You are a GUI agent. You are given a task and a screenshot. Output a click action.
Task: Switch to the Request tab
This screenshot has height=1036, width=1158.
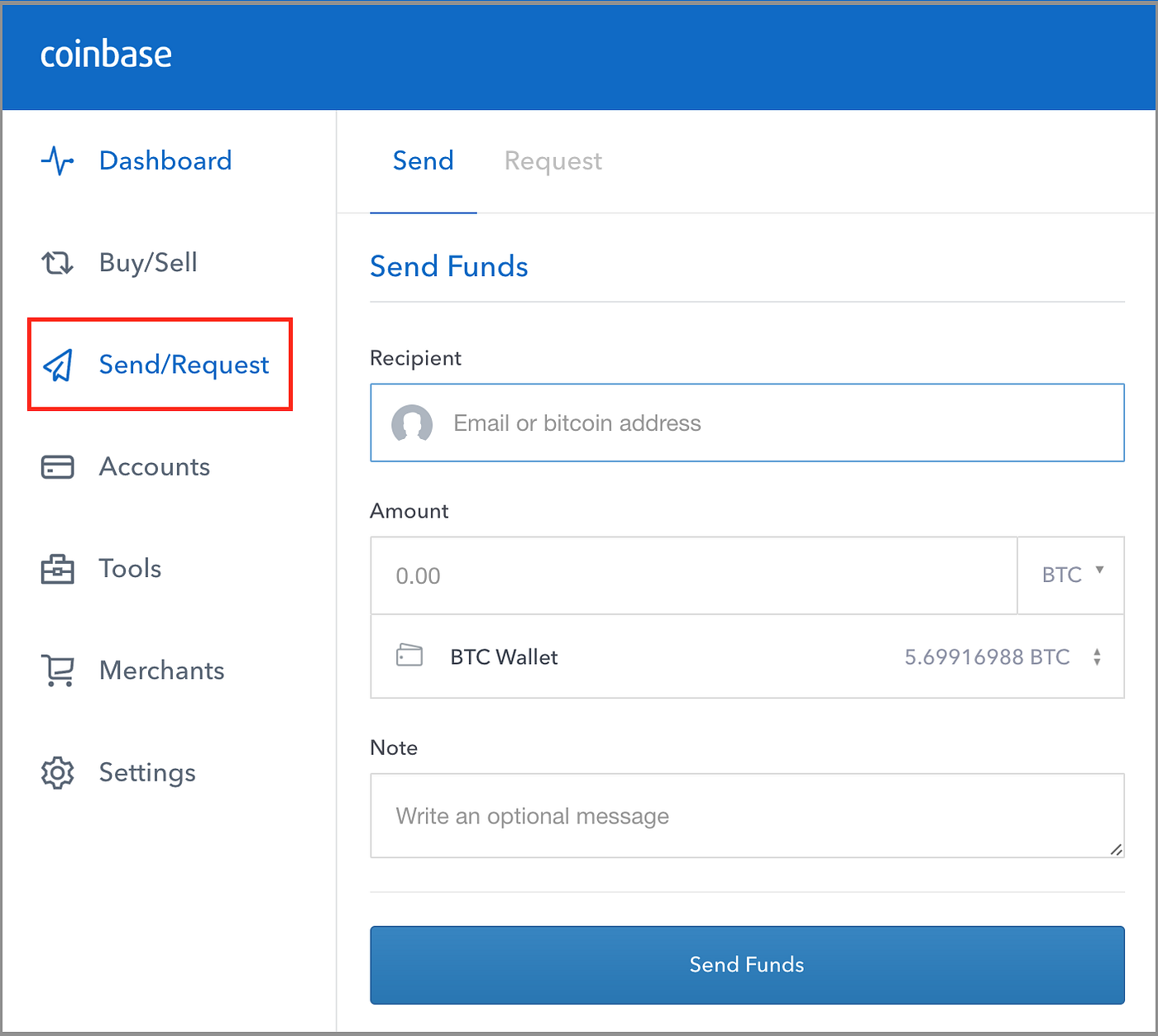click(x=553, y=160)
